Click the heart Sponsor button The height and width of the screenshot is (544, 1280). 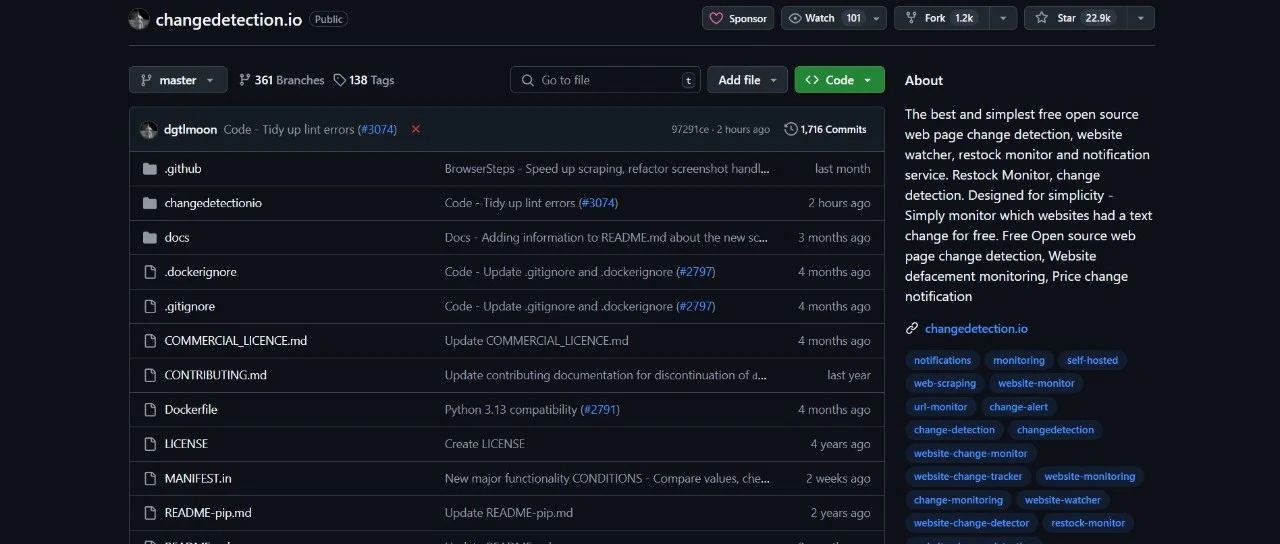[x=738, y=18]
